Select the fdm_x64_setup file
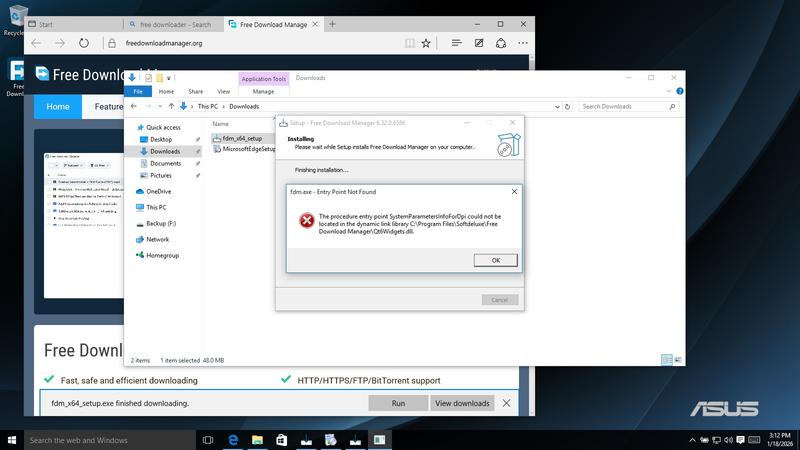 pyautogui.click(x=242, y=138)
